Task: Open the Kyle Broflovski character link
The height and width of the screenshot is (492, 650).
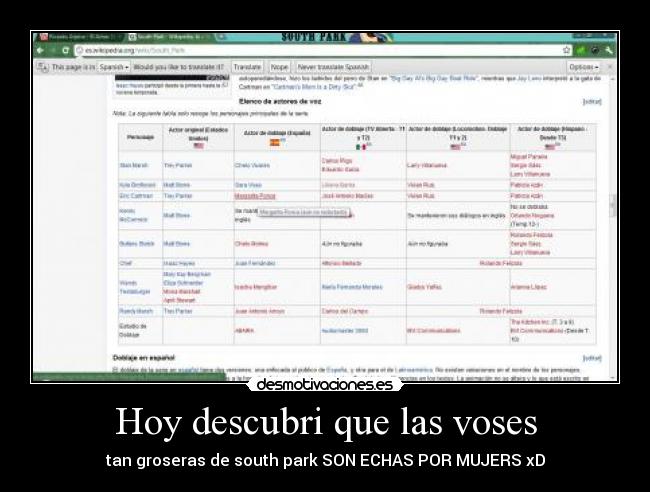Action: (x=137, y=185)
